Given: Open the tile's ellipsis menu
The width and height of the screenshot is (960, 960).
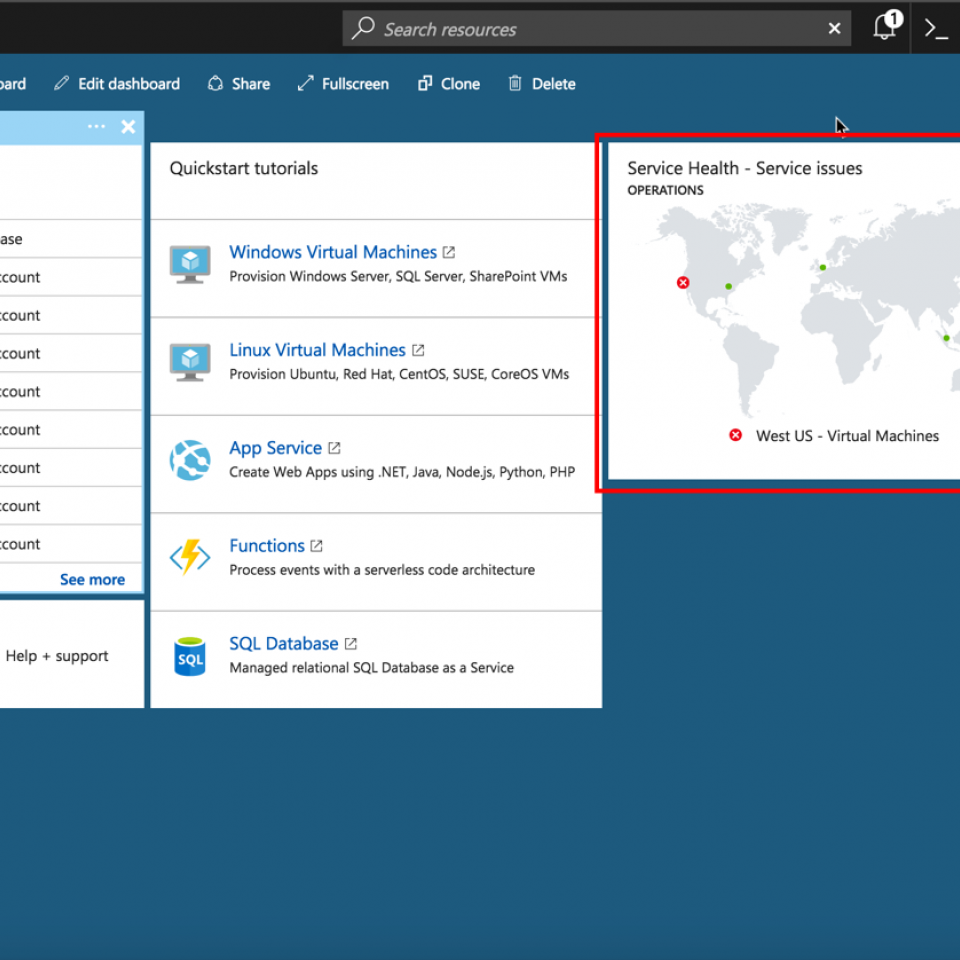Looking at the screenshot, I should tap(96, 126).
